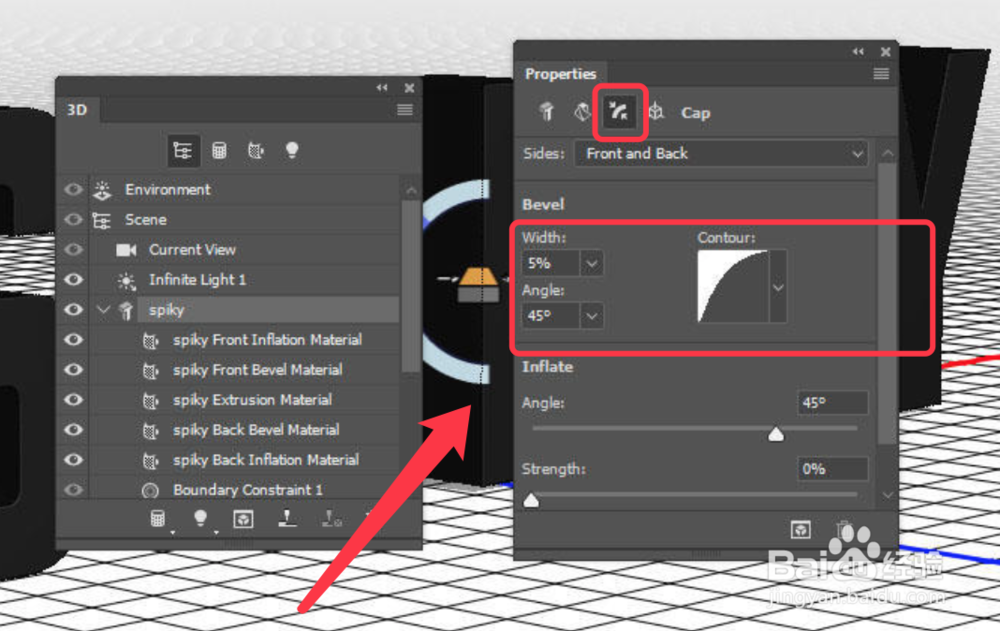This screenshot has width=1000, height=631.
Task: Open the bevel Contour picker dropdown
Action: tap(777, 286)
